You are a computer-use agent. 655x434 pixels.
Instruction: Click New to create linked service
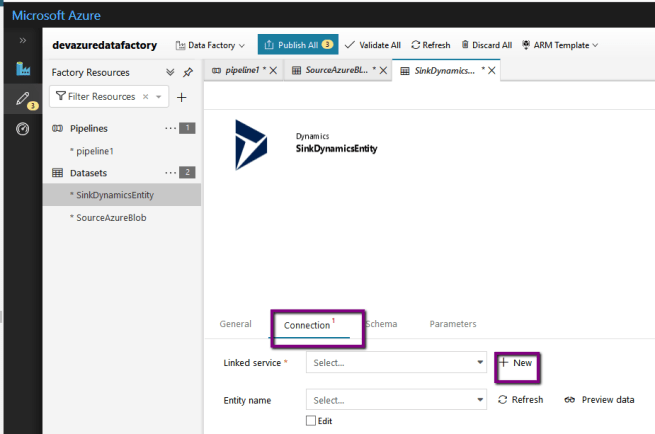click(x=515, y=363)
